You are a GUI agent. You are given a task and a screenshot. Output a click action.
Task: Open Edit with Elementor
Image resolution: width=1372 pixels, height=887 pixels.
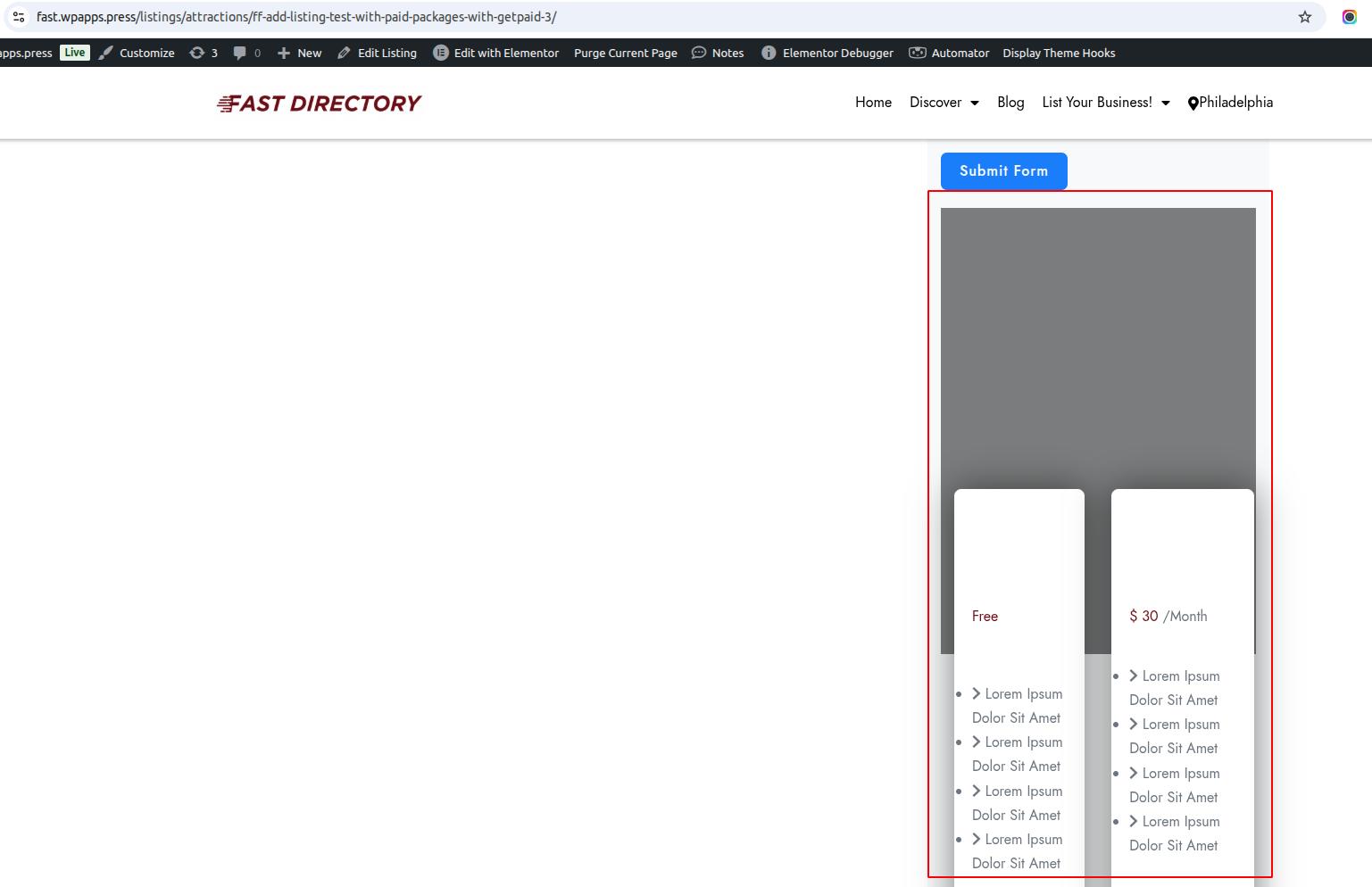click(x=495, y=53)
